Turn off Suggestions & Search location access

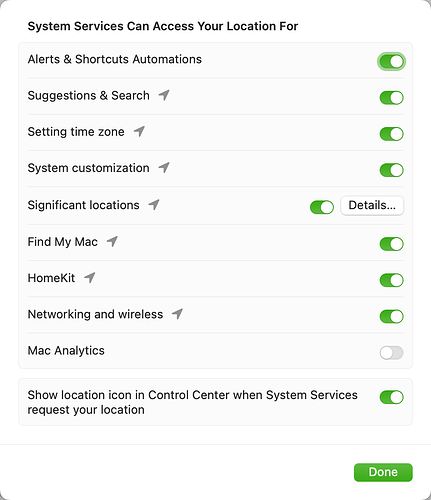click(391, 98)
